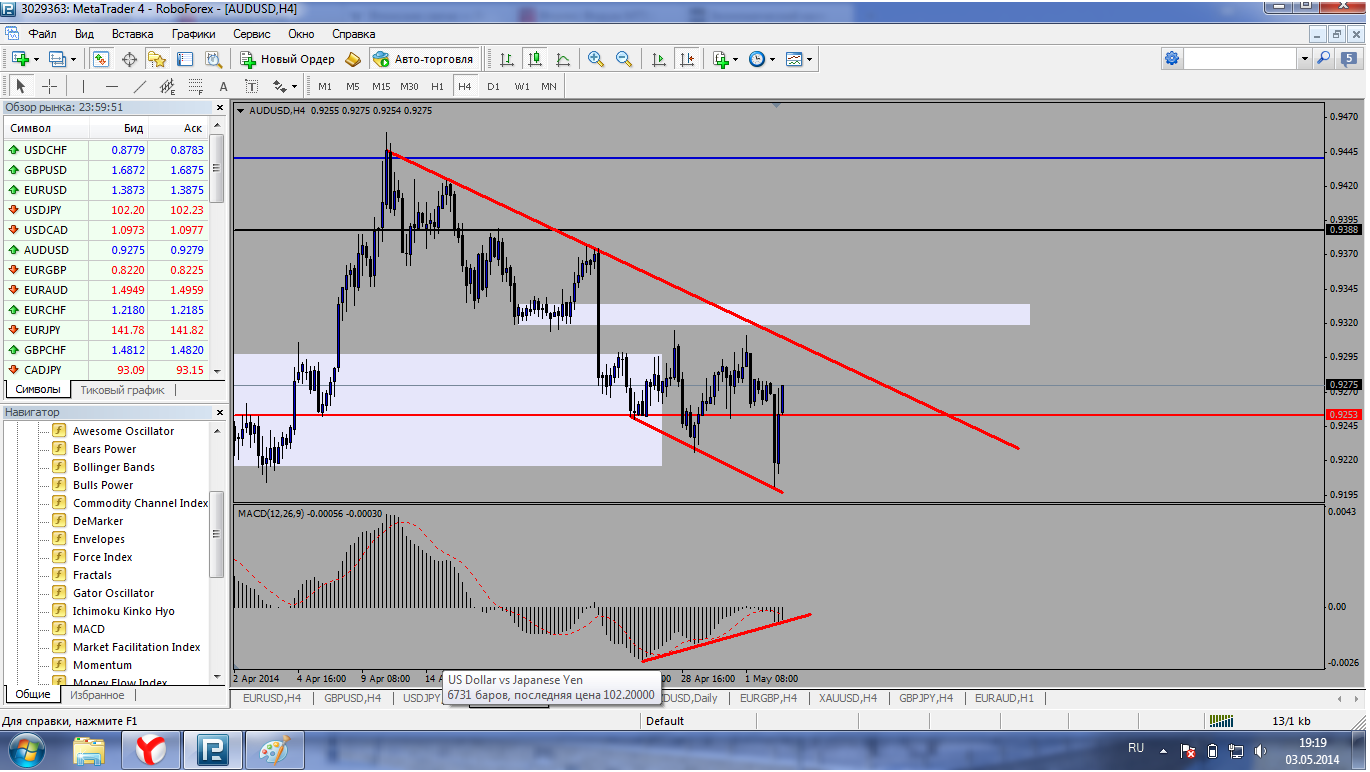Select the text label T tool
The image size is (1370, 772).
pos(251,86)
